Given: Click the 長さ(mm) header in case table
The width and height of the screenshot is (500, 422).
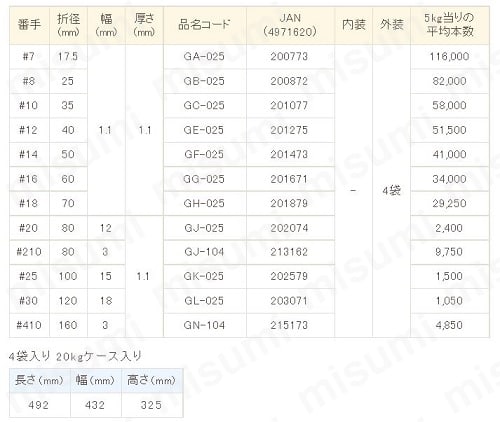Looking at the screenshot, I should (39, 380).
